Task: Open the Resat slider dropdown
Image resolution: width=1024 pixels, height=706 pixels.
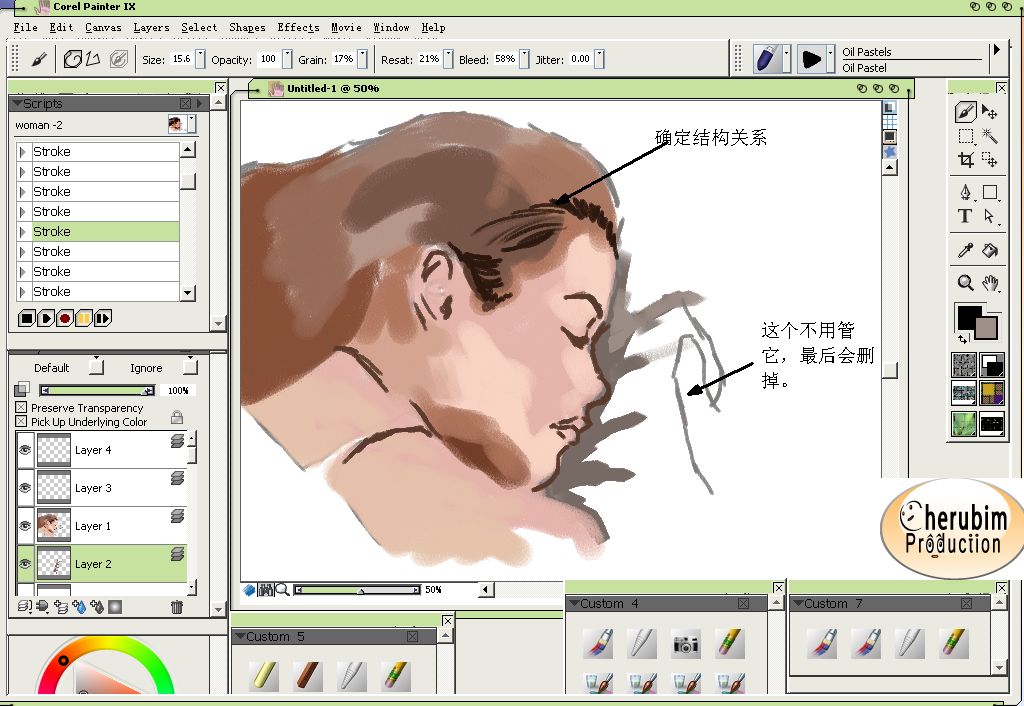Action: pyautogui.click(x=448, y=59)
